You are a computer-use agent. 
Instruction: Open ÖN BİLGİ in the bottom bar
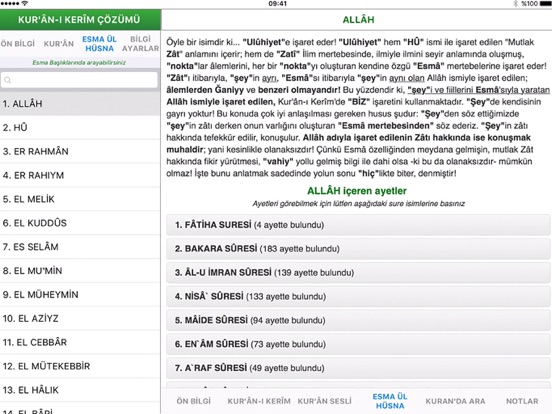tap(193, 401)
